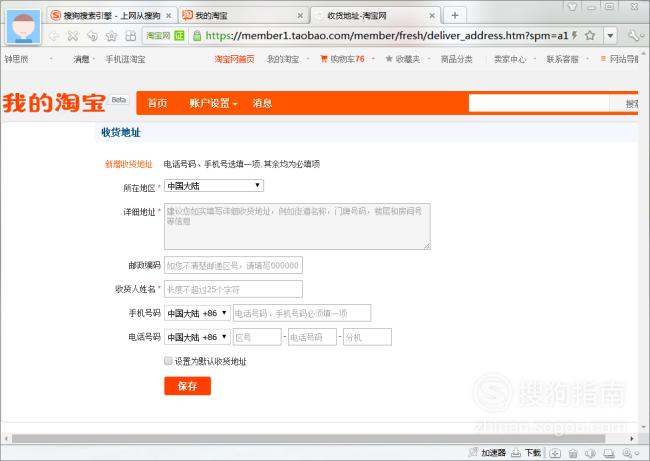The height and width of the screenshot is (461, 650).
Task: Click the plus box icon in status bar
Action: pos(555,453)
